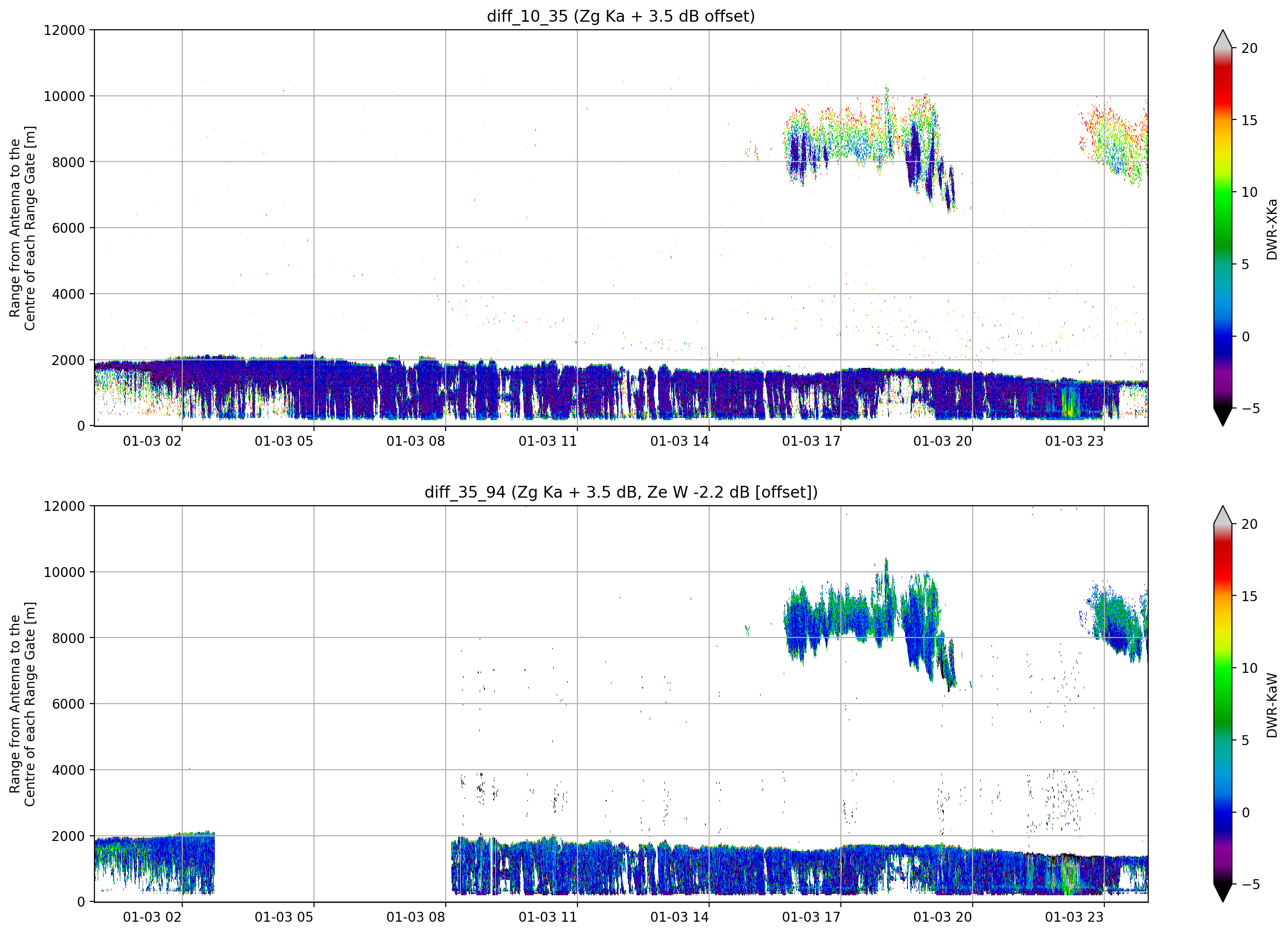Click the top colorbar tick label 10

click(1249, 193)
